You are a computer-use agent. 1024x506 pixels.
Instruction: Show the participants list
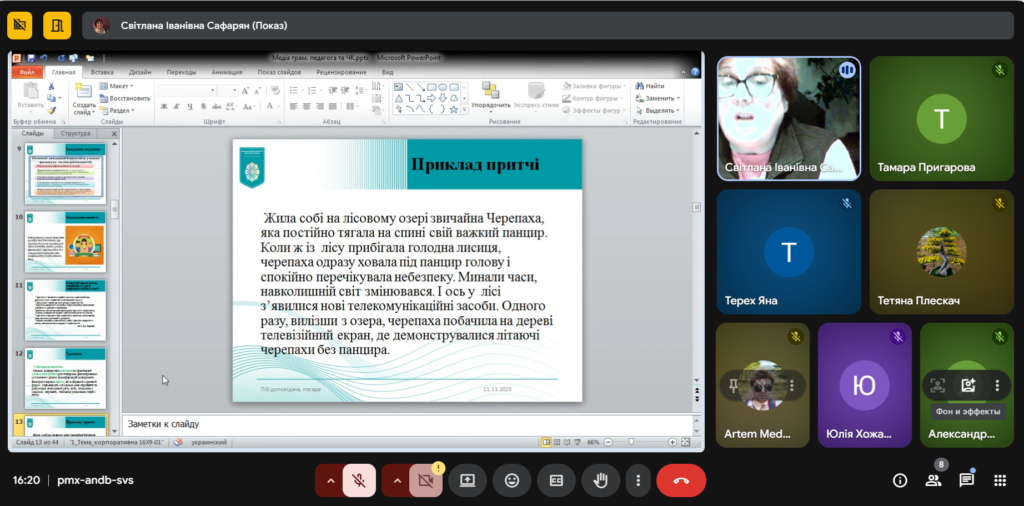coord(932,480)
